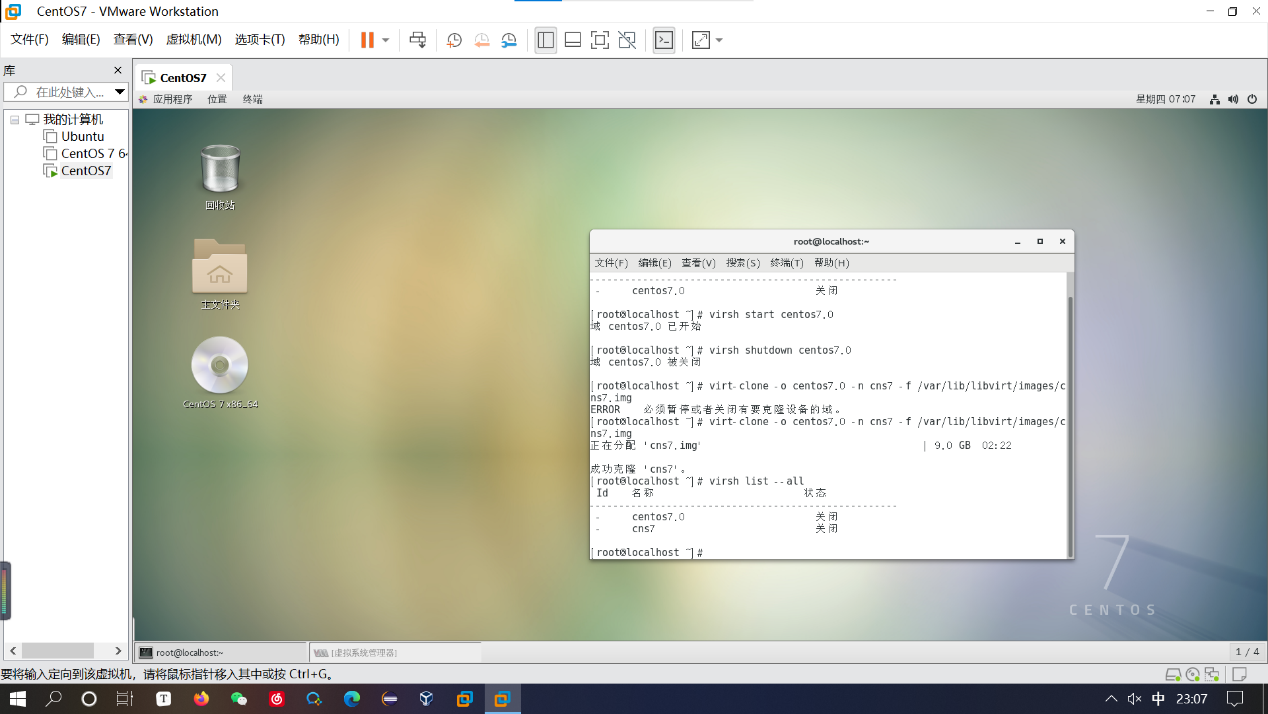
Task: Select the Ubuntu virtual machine in library
Action: coord(82,137)
